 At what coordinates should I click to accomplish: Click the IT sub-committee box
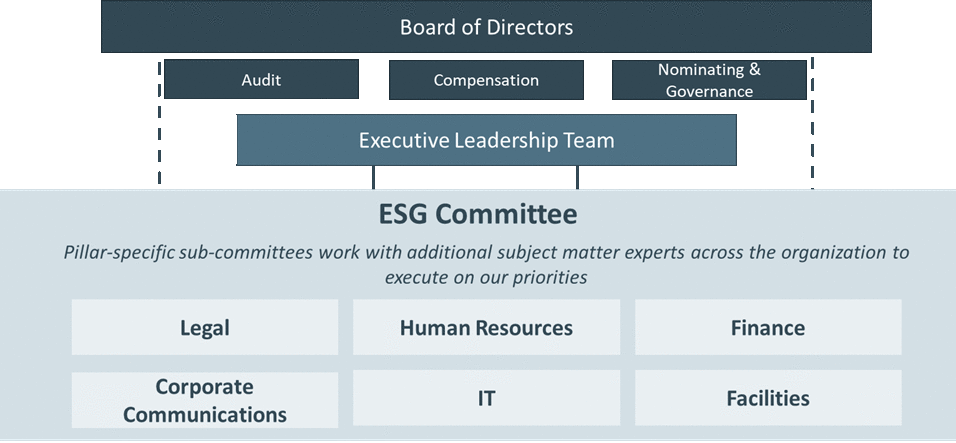pyautogui.click(x=486, y=399)
